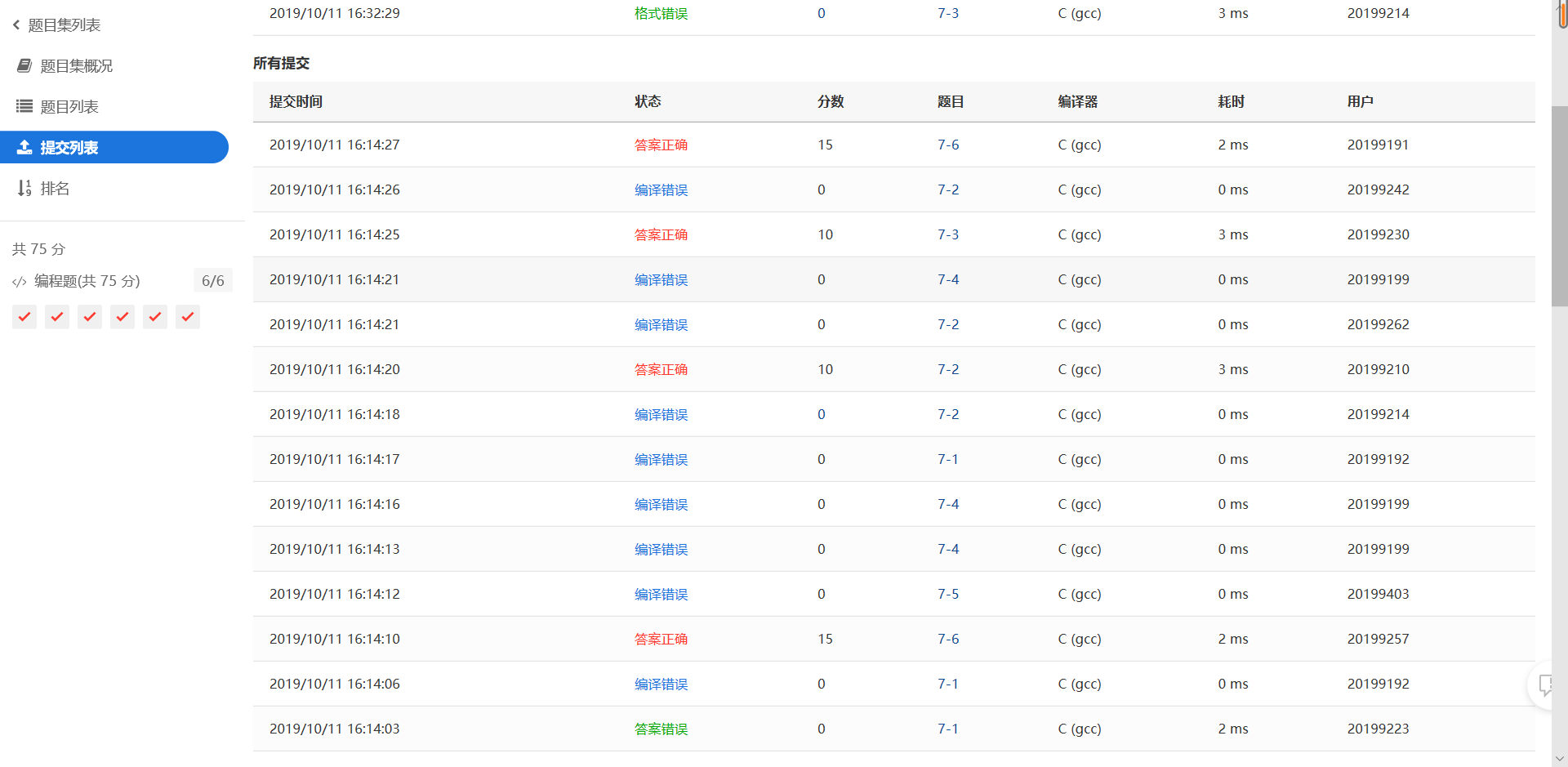Open 答案正确 status of the 16:14:10 submission
The width and height of the screenshot is (1568, 767).
coord(661,639)
